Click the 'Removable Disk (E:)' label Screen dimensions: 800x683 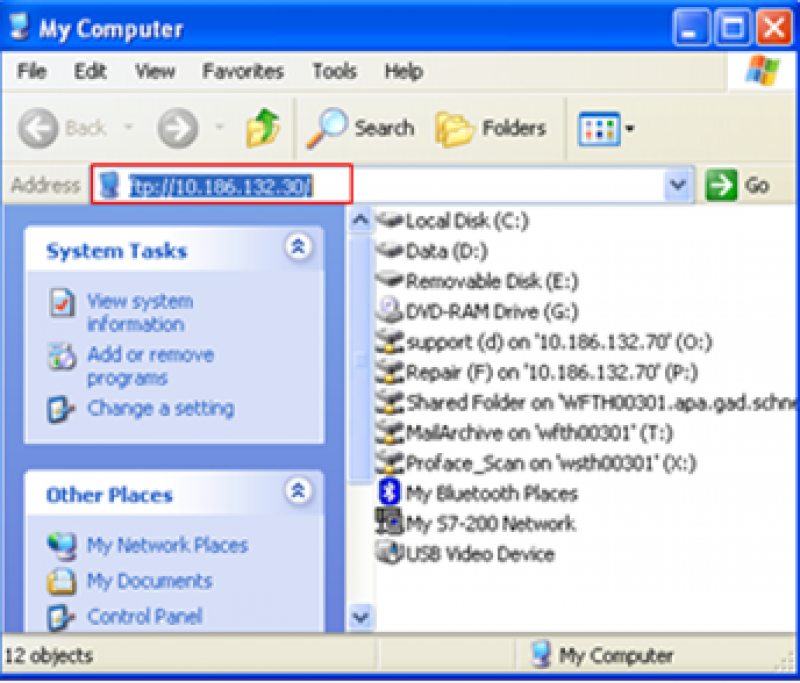[x=492, y=282]
